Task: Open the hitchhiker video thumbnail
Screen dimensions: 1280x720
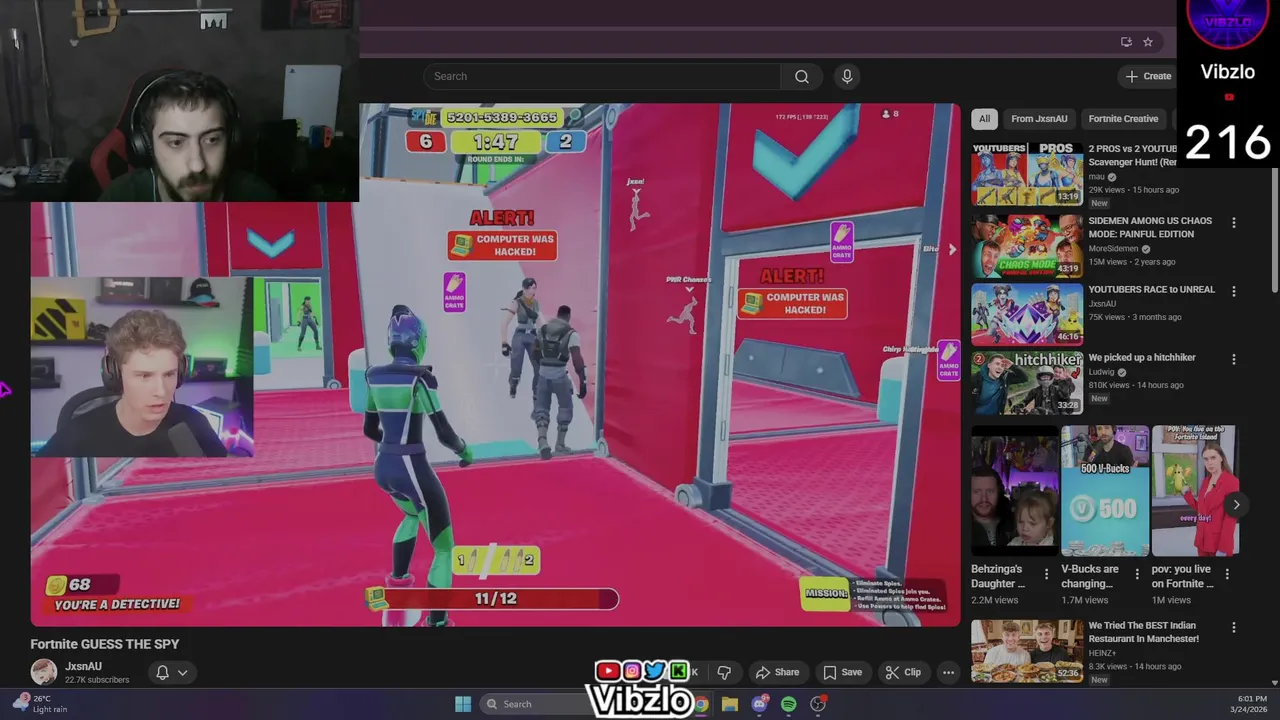Action: coord(1027,381)
